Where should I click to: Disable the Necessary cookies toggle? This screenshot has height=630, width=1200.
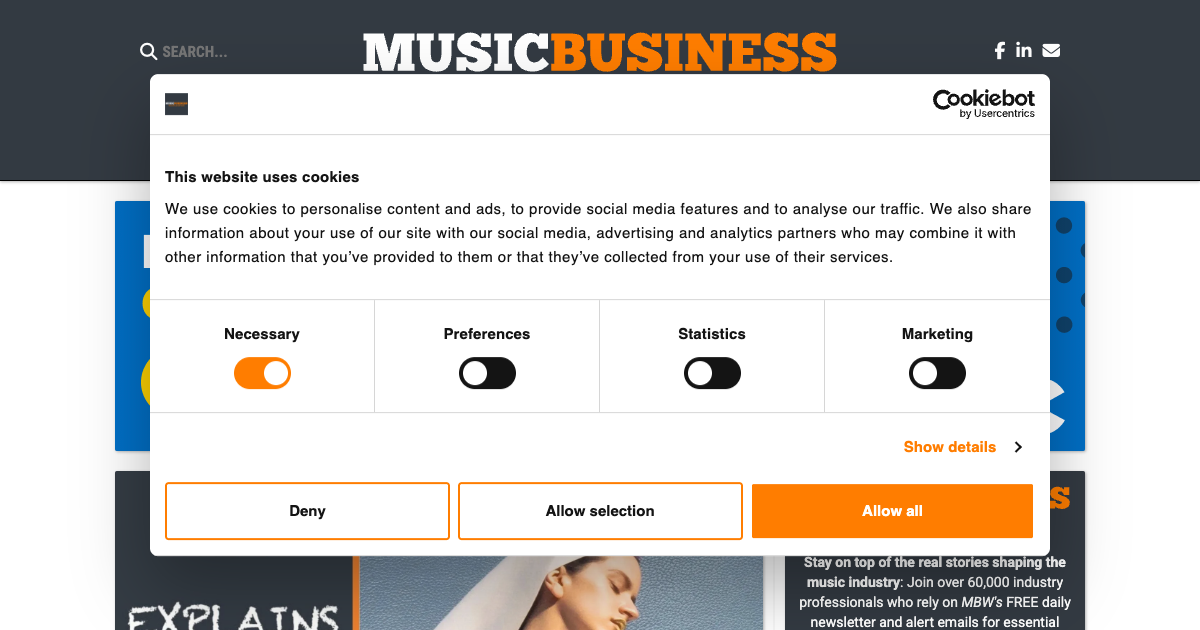coord(262,372)
